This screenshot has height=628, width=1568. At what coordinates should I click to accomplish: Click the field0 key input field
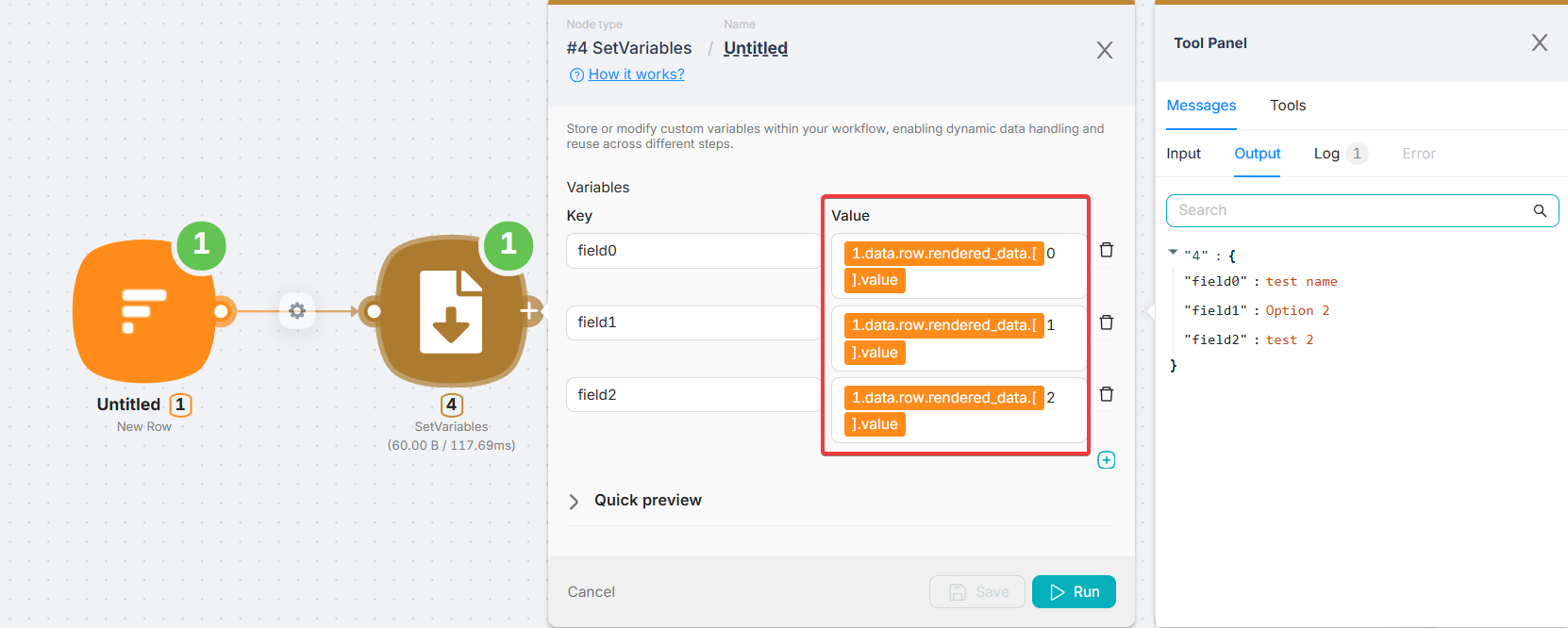pyautogui.click(x=693, y=251)
